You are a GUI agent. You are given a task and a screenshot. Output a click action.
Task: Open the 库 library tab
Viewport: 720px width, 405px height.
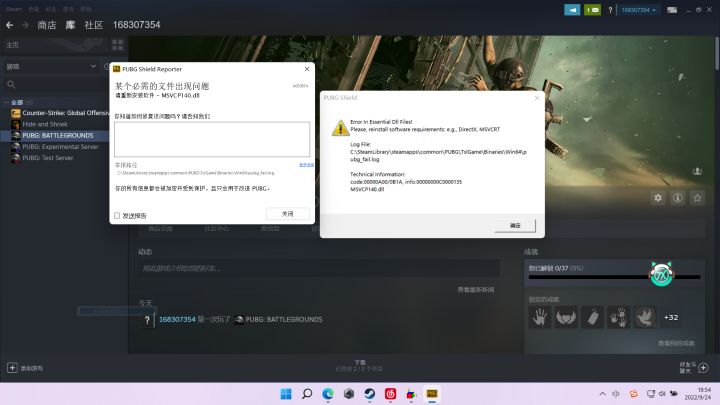(x=70, y=25)
